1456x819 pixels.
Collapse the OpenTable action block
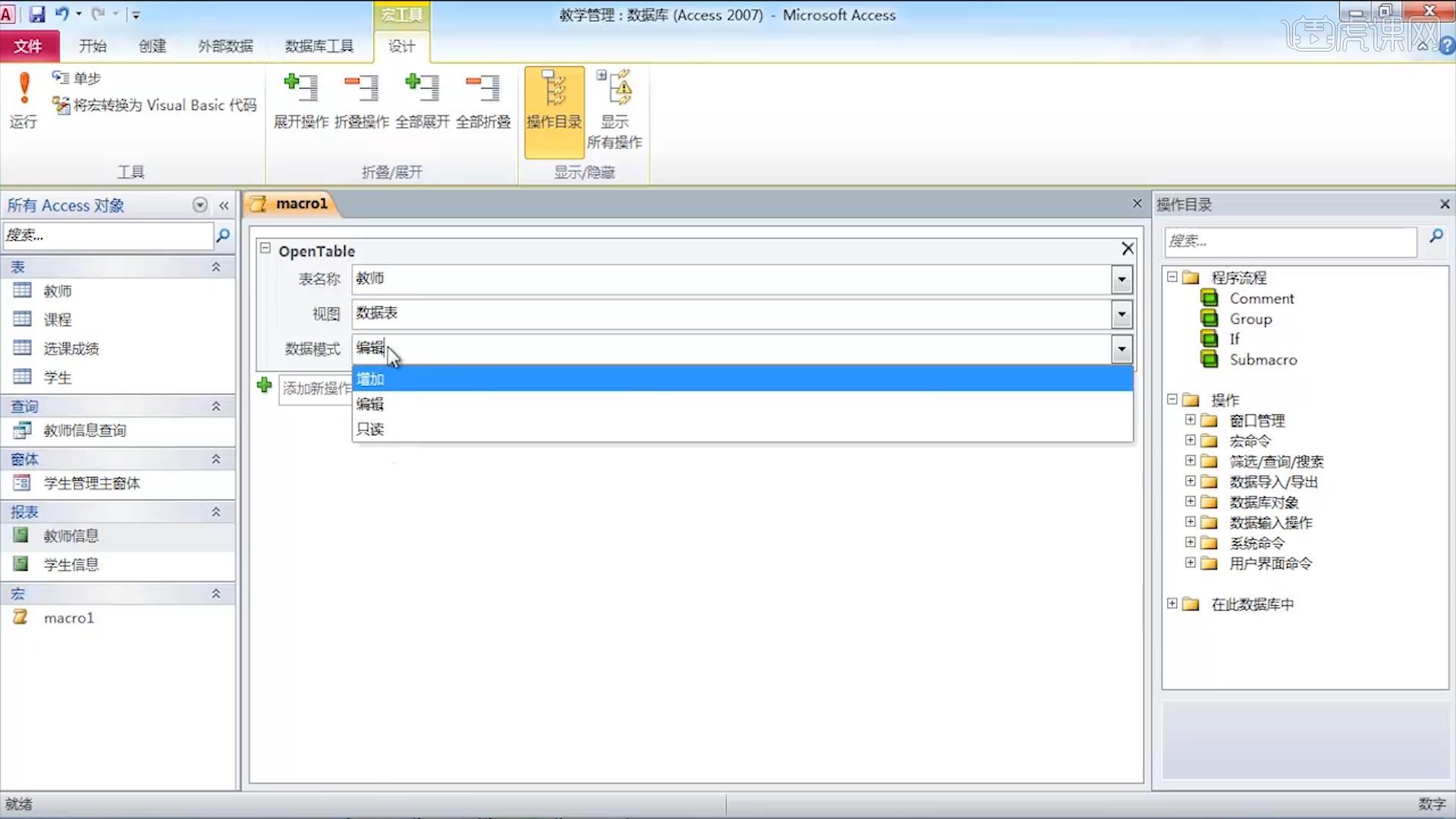(x=265, y=248)
